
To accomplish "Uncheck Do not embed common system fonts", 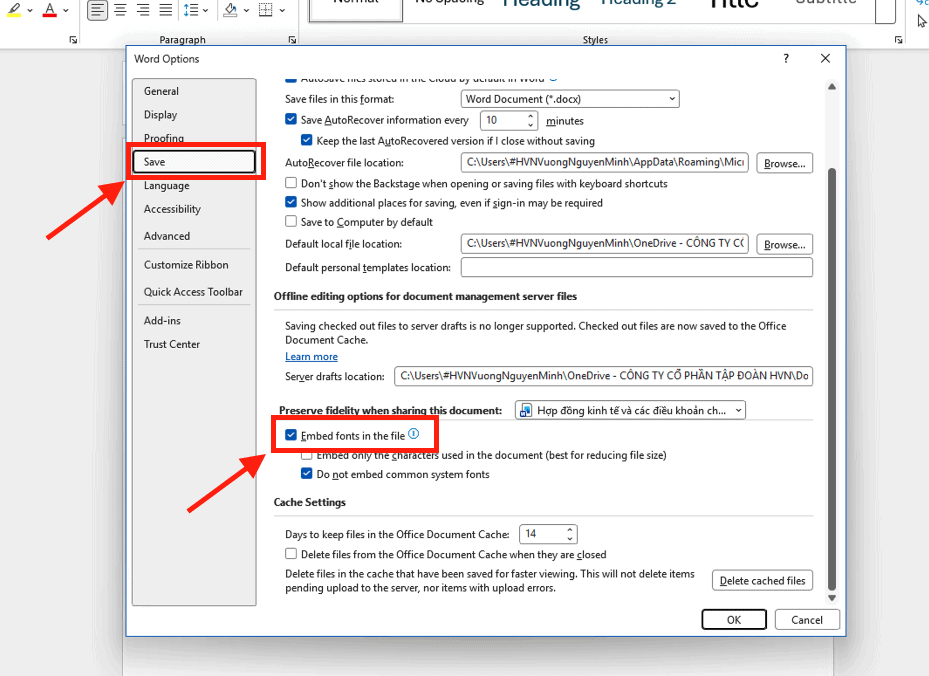I will (307, 474).
